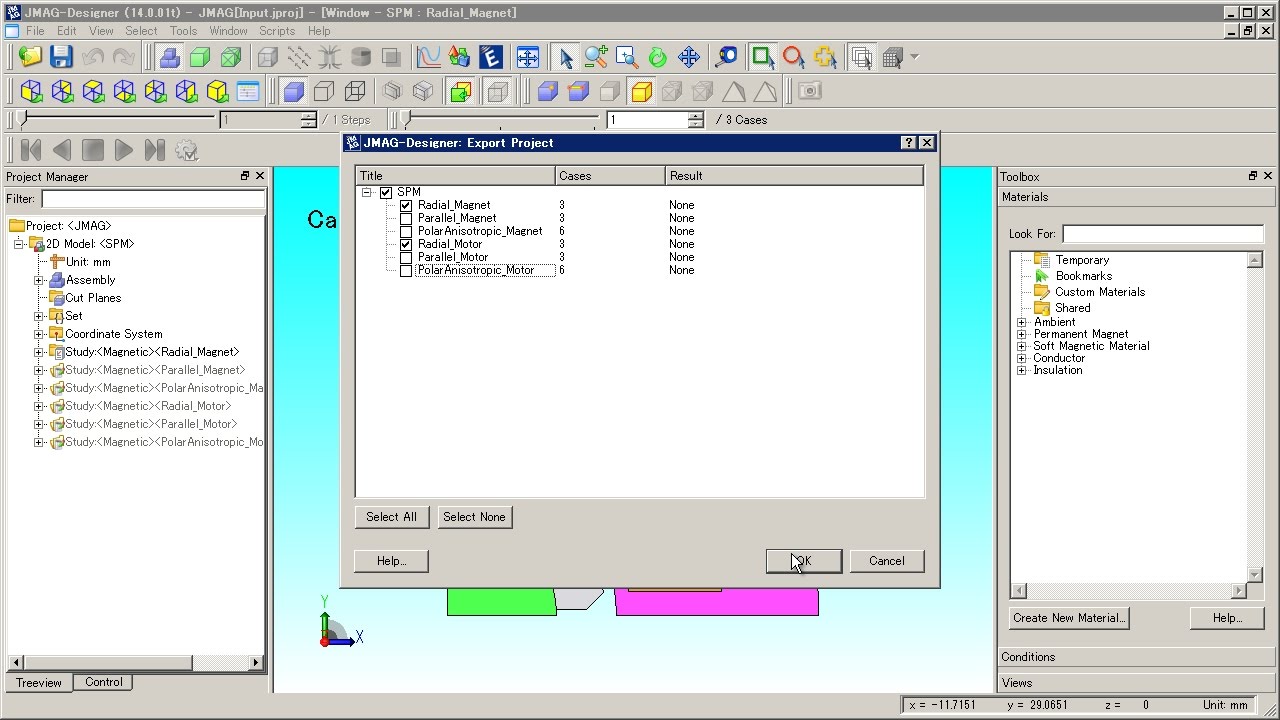Switch to the Control tab

point(104,682)
